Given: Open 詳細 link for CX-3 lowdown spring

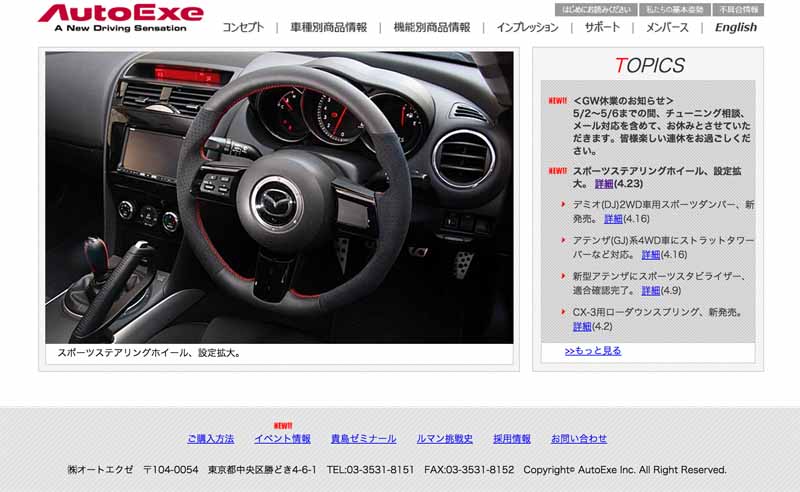Looking at the screenshot, I should (x=582, y=327).
